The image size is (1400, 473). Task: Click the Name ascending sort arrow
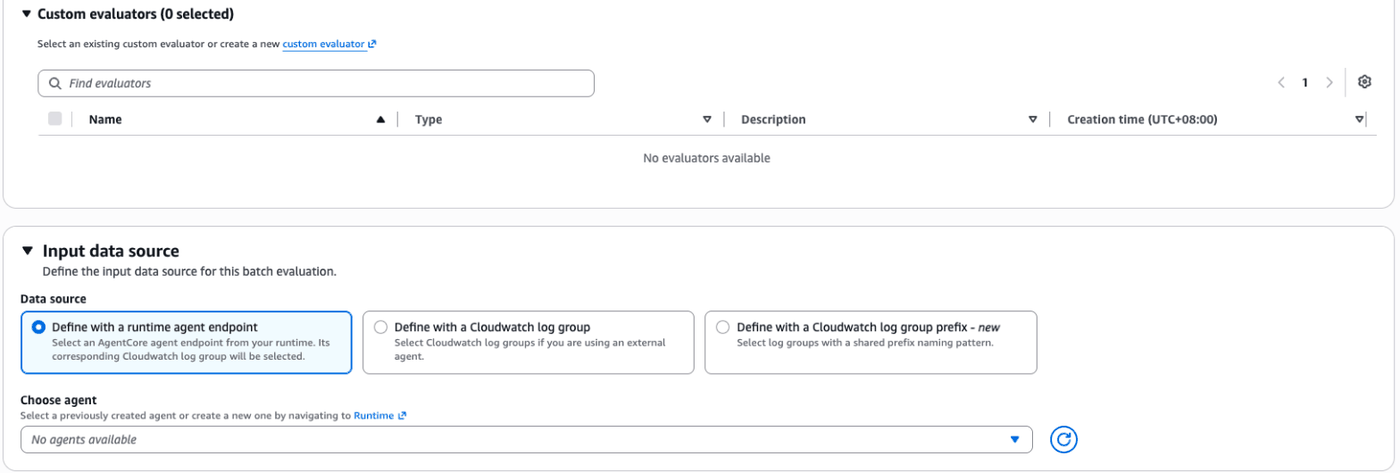[380, 119]
